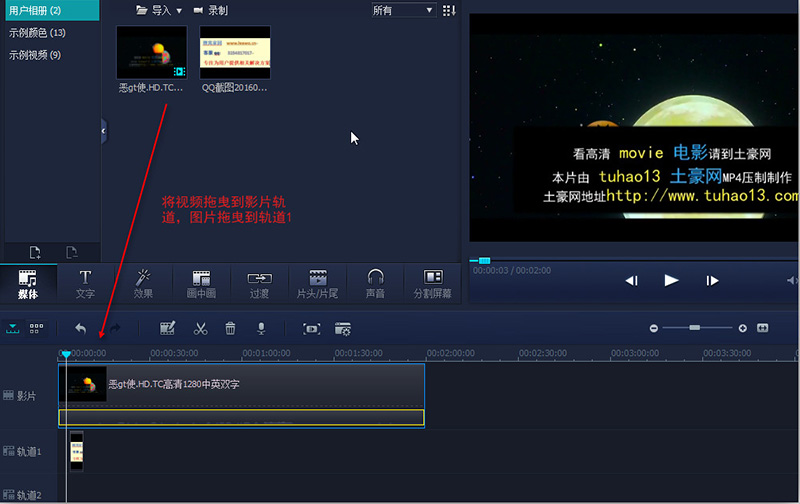Click the 00:00:03 / 00:02:00 timecode
Image resolution: width=800 pixels, height=504 pixels.
click(512, 270)
